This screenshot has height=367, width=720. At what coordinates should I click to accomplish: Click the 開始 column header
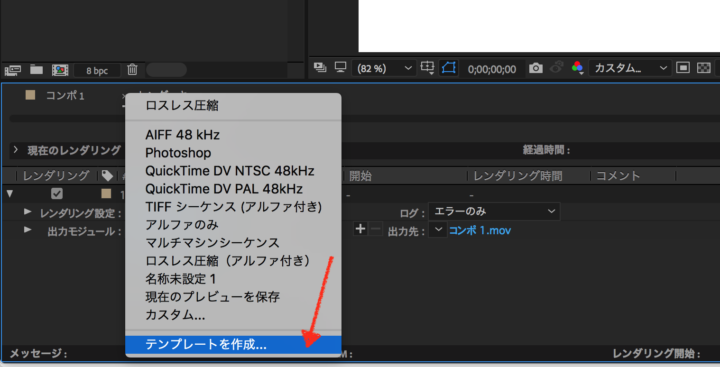[x=360, y=176]
